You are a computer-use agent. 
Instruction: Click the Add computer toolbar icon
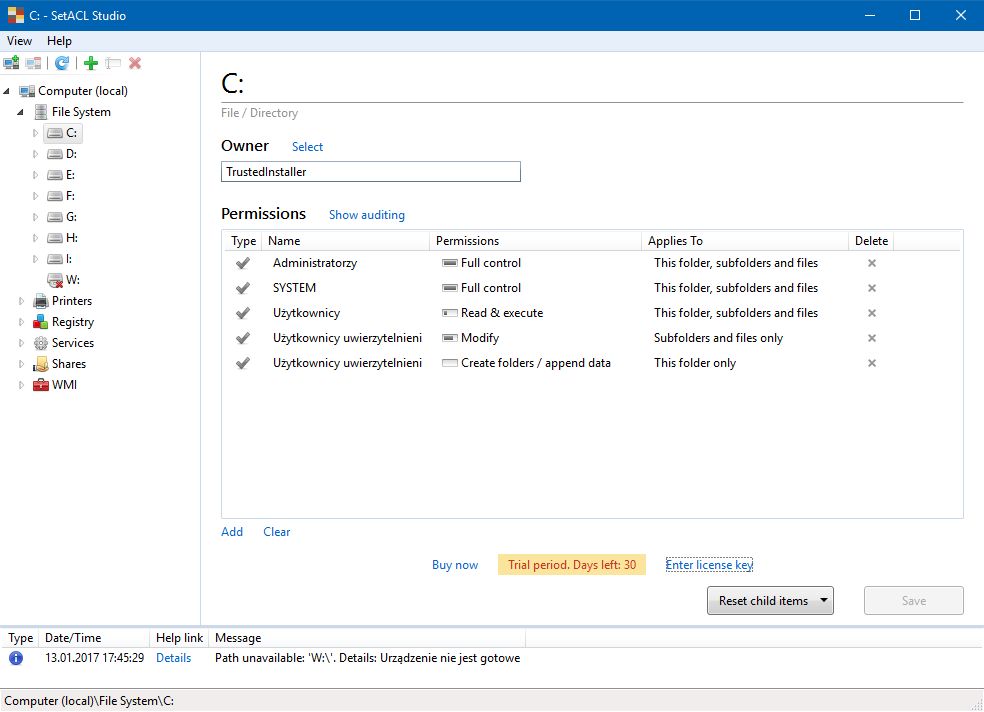(x=11, y=62)
